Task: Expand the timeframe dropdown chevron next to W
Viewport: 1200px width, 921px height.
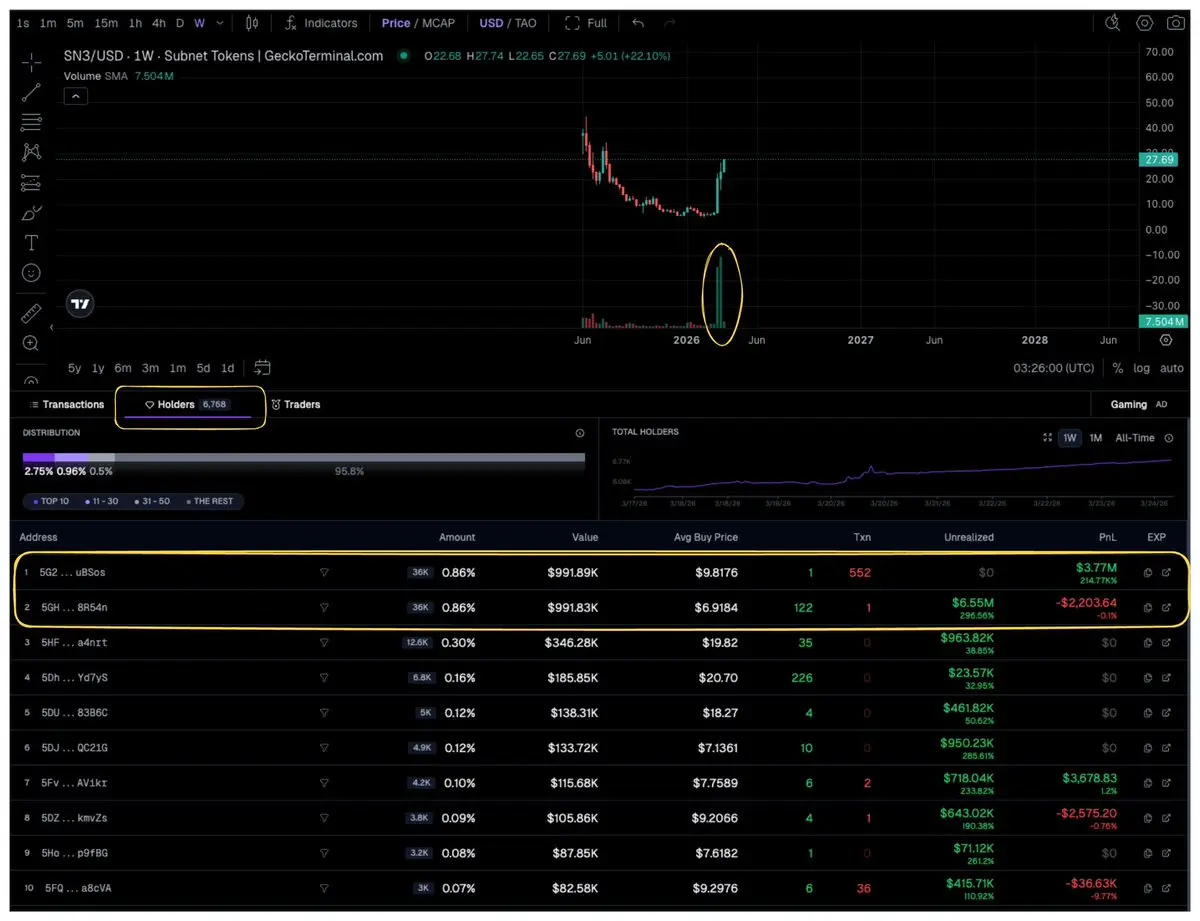Action: click(219, 23)
